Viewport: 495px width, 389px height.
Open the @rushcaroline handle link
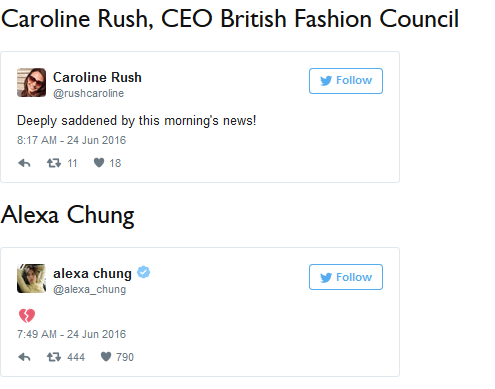pyautogui.click(x=89, y=93)
